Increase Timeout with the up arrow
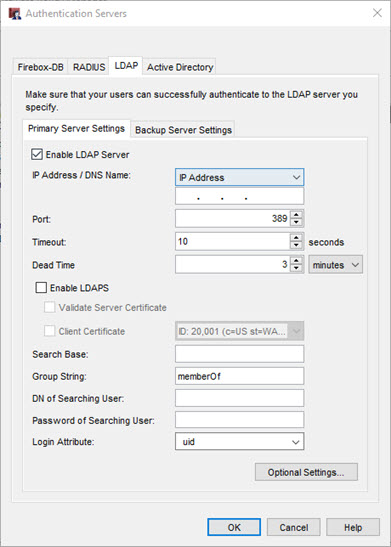 click(296, 238)
